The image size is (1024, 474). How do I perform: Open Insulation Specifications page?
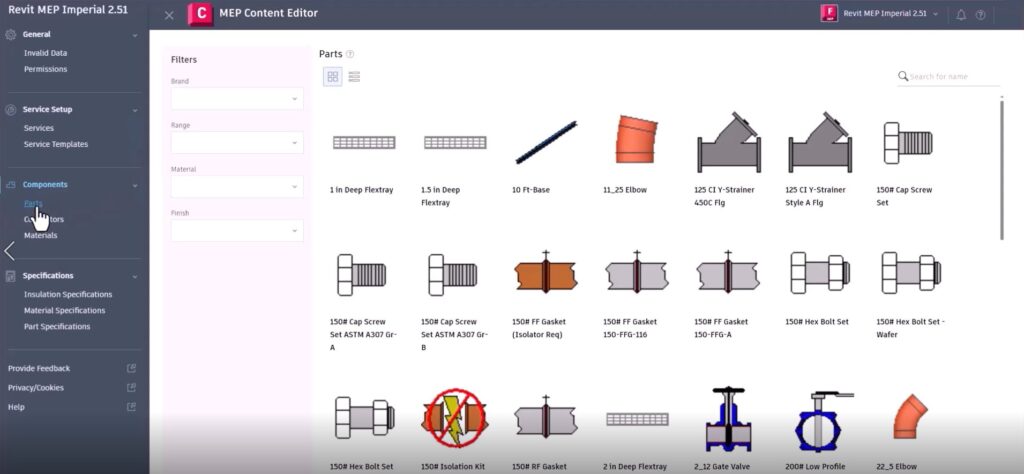tap(68, 294)
